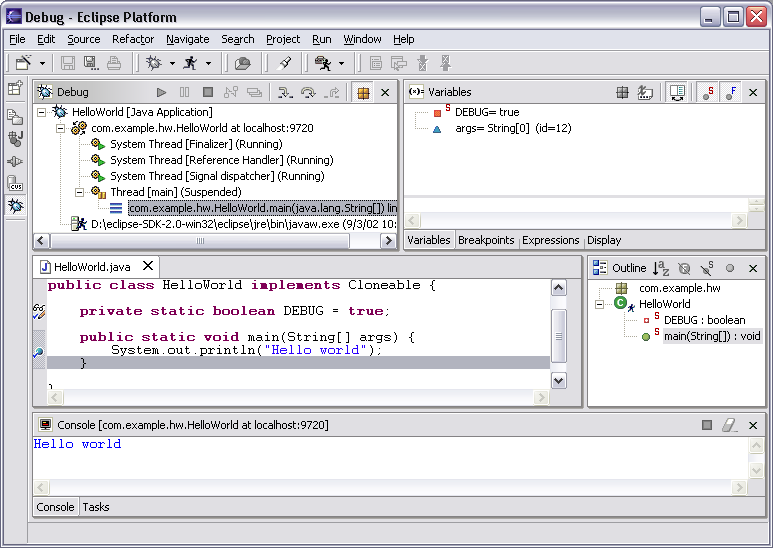Open the Debug launch dropdown arrow
The image size is (773, 548).
pyautogui.click(x=172, y=63)
